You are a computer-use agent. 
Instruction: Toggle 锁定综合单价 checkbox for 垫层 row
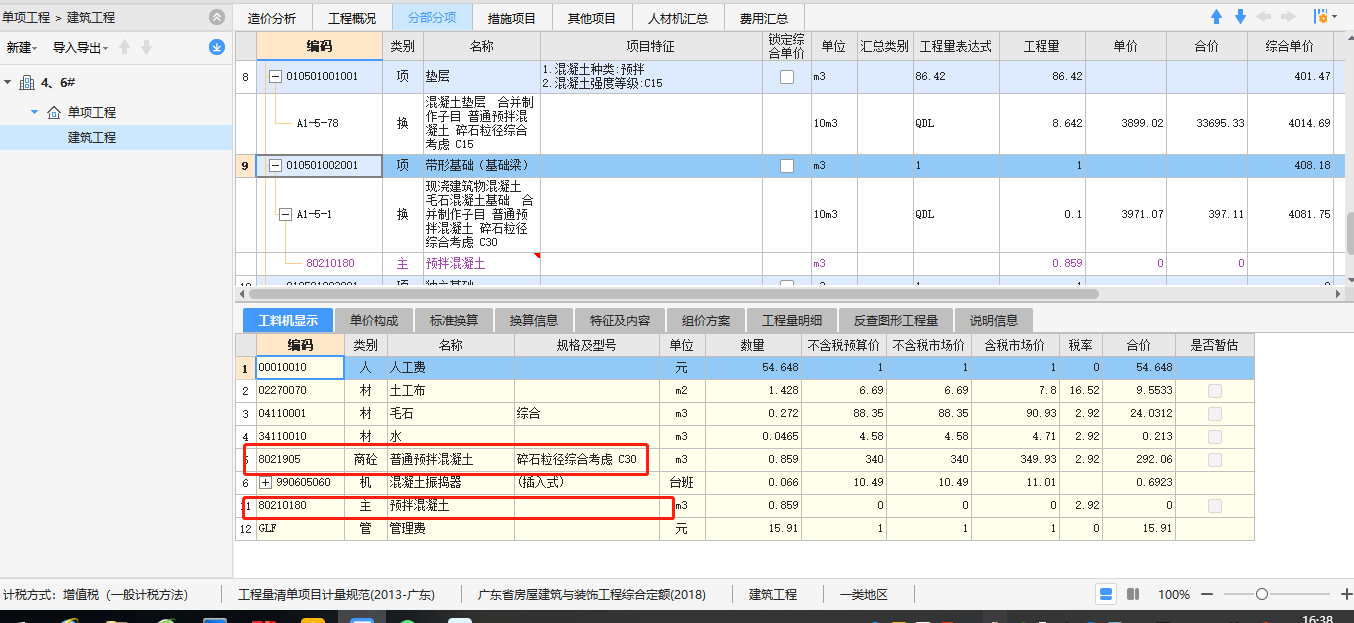[x=787, y=77]
